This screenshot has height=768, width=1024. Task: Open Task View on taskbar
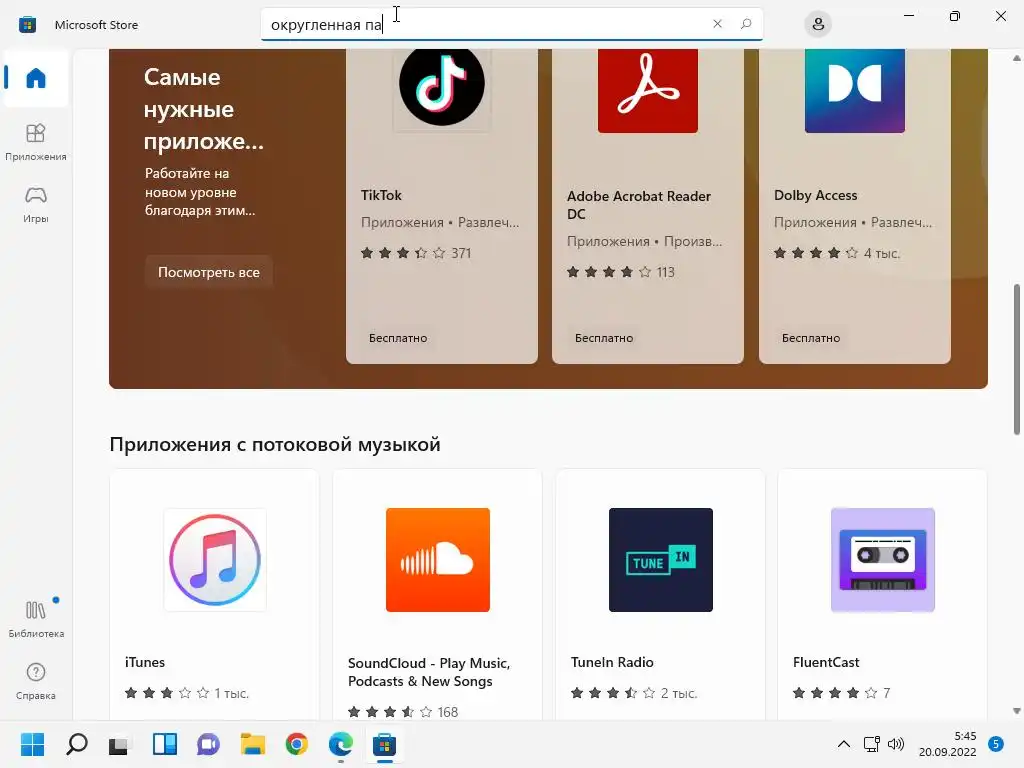click(x=119, y=745)
